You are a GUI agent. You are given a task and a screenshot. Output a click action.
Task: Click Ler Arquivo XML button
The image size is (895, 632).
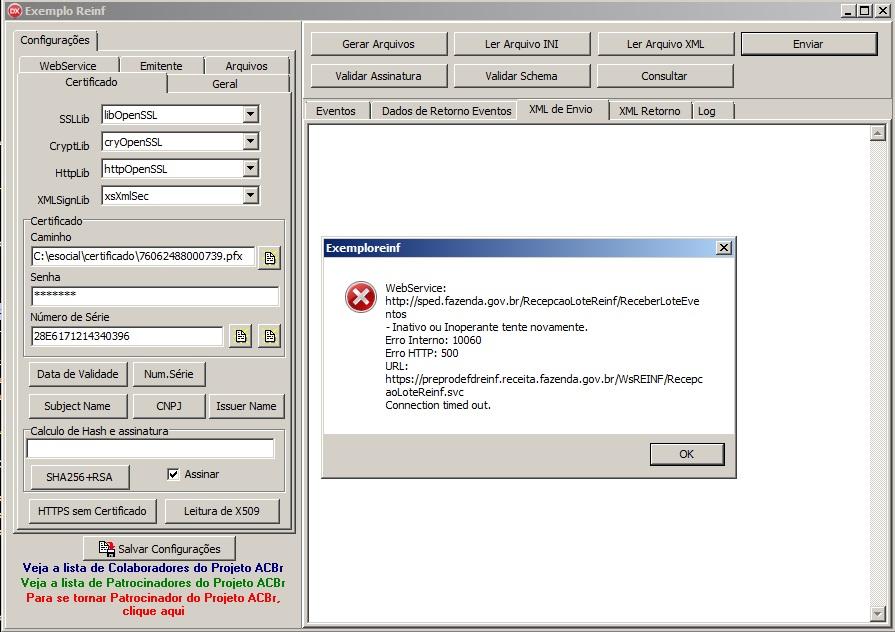point(665,44)
